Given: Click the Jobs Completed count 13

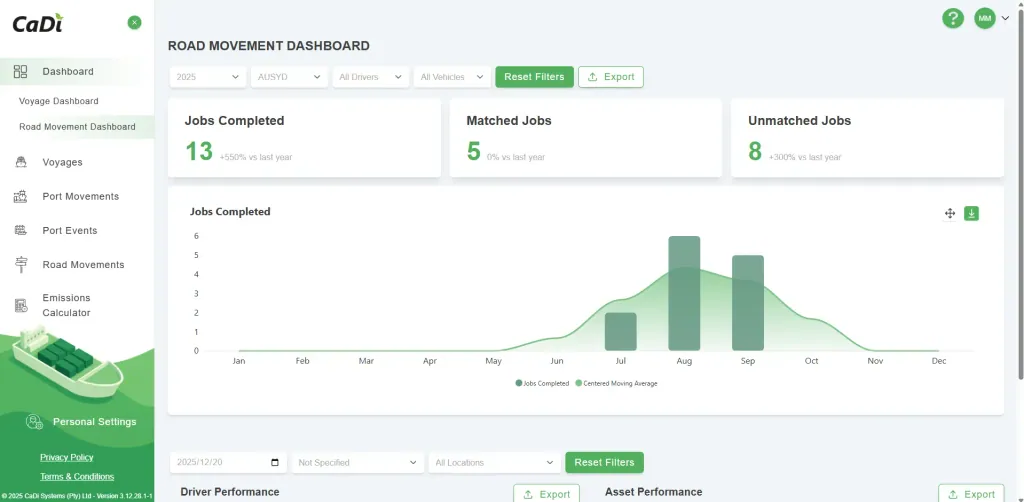Looking at the screenshot, I should [199, 151].
